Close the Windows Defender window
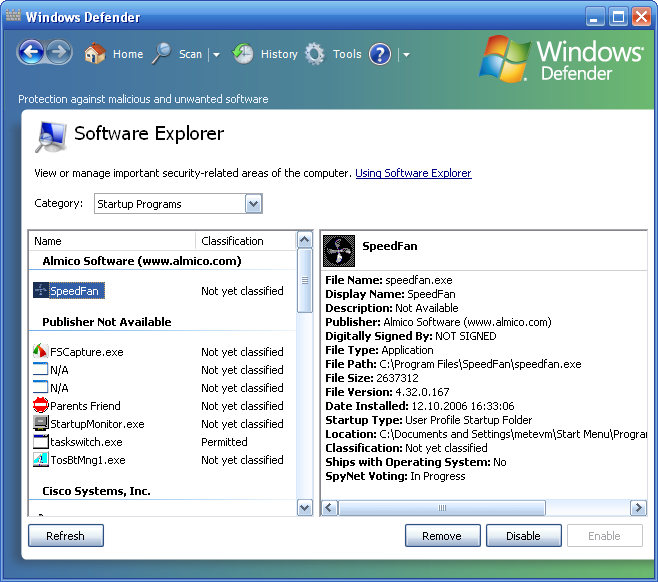The height and width of the screenshot is (582, 658). (x=642, y=17)
